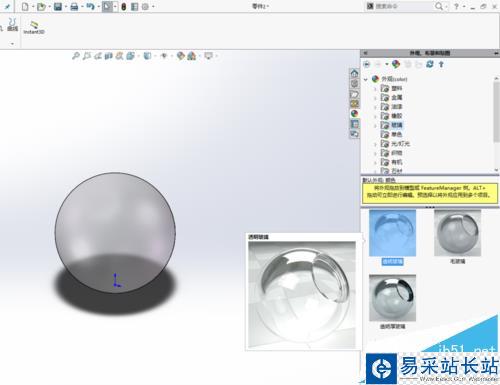Expand the first folder under Appearances(color)
Screen dimensions: 500x385
click(x=376, y=89)
